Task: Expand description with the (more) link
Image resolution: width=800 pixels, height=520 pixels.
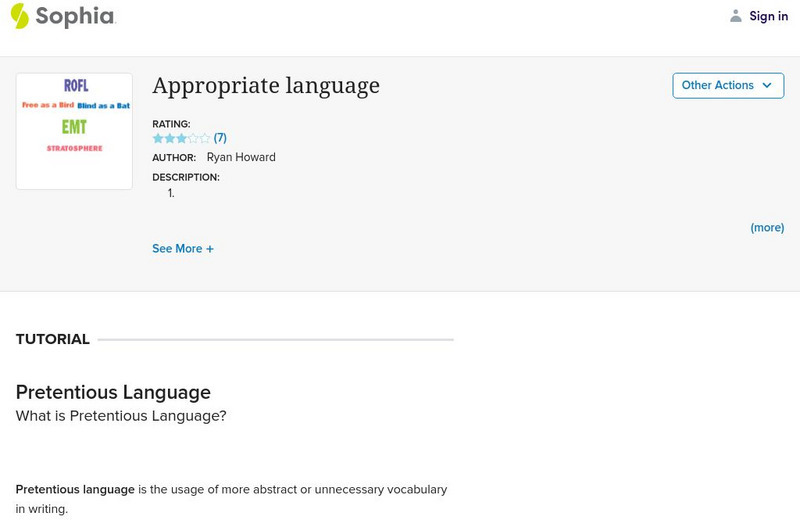Action: point(767,228)
